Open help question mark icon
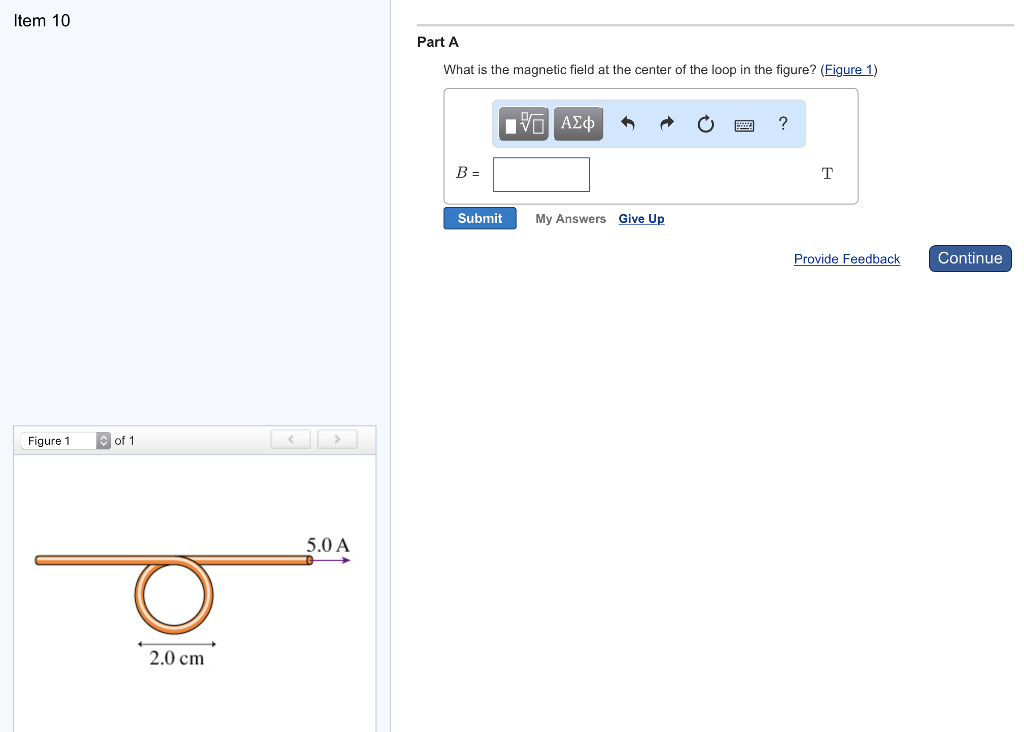 pos(783,124)
